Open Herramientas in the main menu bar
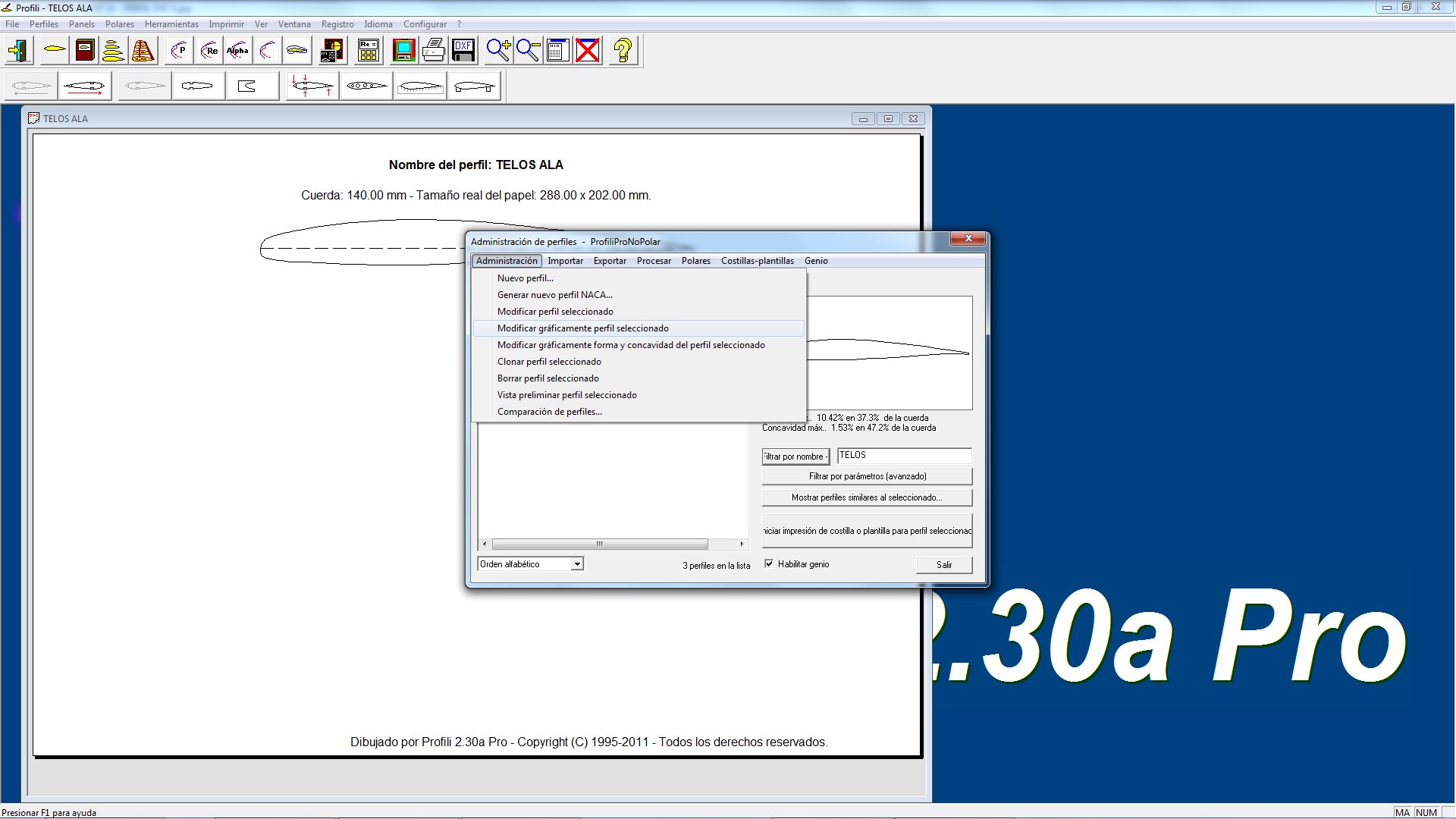Viewport: 1456px width, 819px height. pyautogui.click(x=171, y=24)
